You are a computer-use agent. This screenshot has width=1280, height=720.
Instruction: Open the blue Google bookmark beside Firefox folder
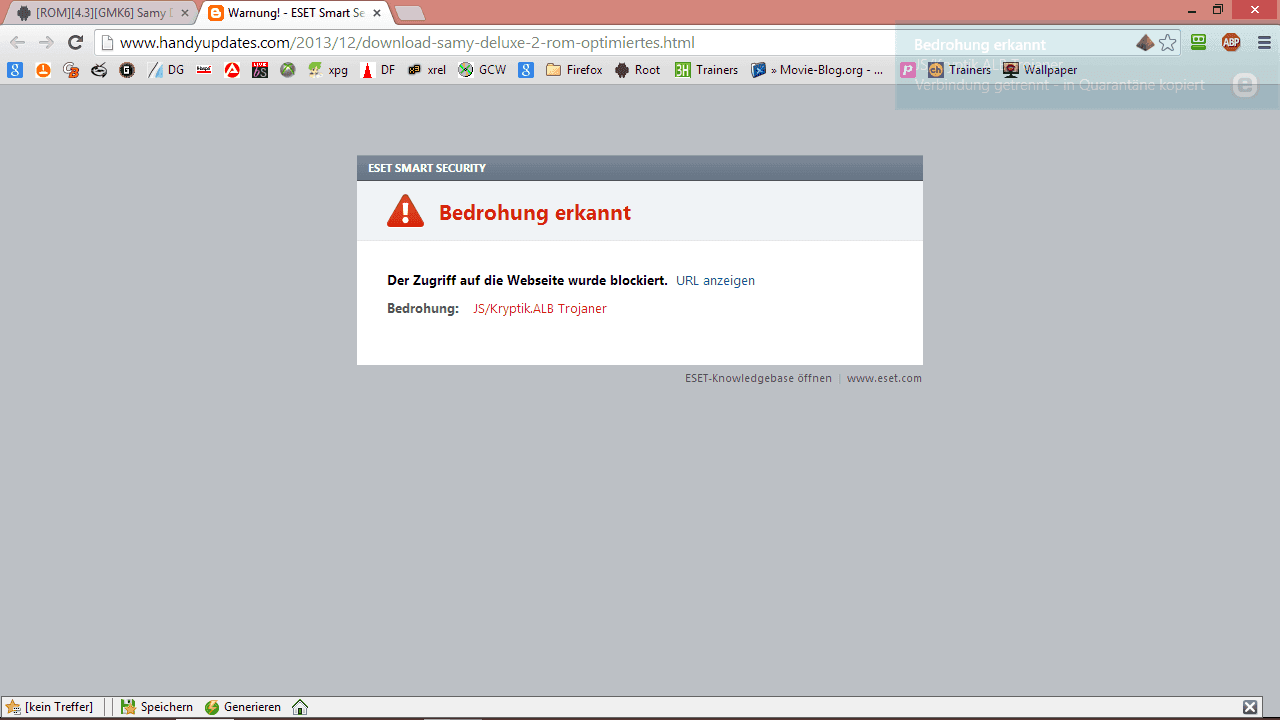(525, 70)
